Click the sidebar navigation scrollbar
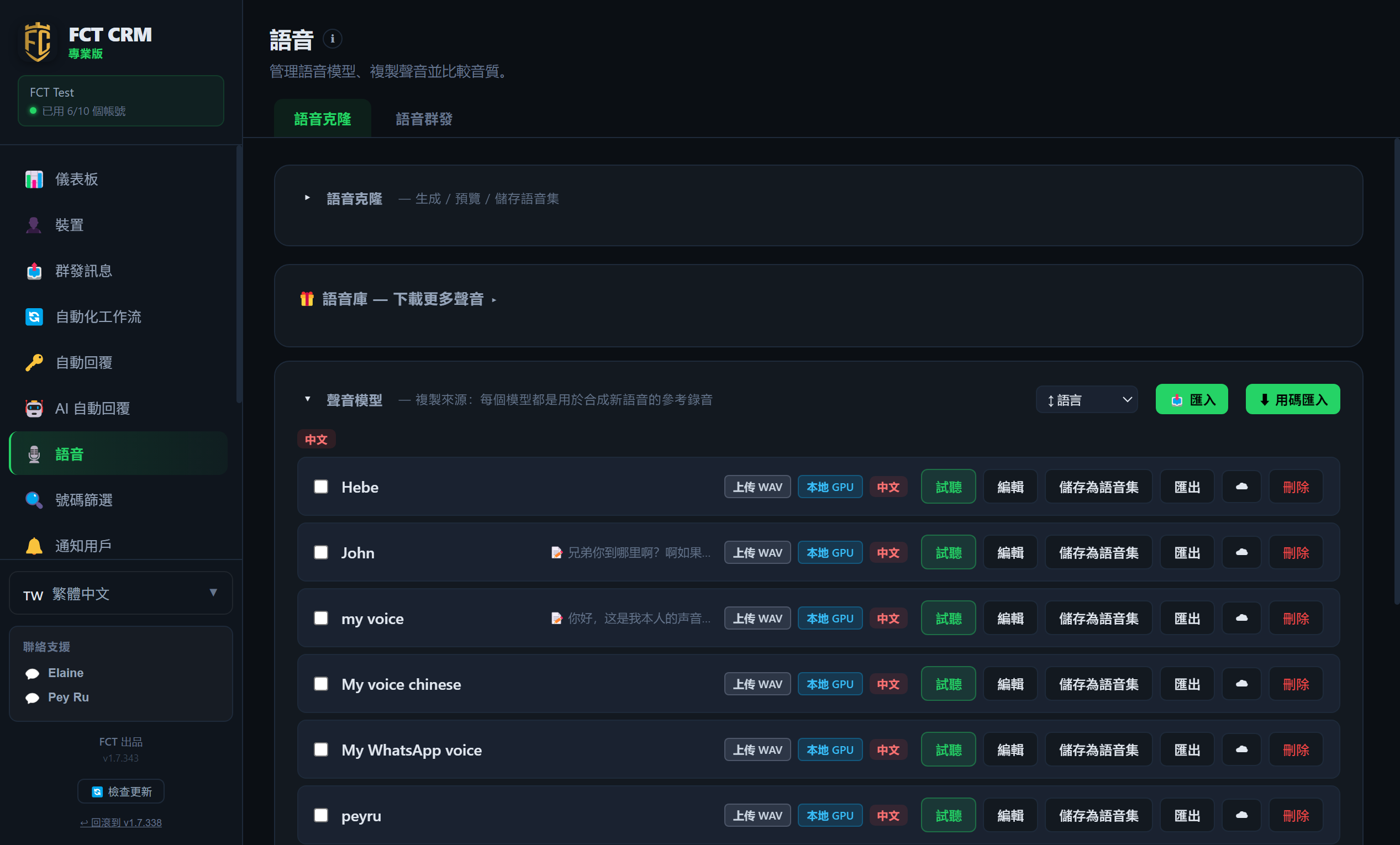Screen dimensions: 1400x845 239,274
